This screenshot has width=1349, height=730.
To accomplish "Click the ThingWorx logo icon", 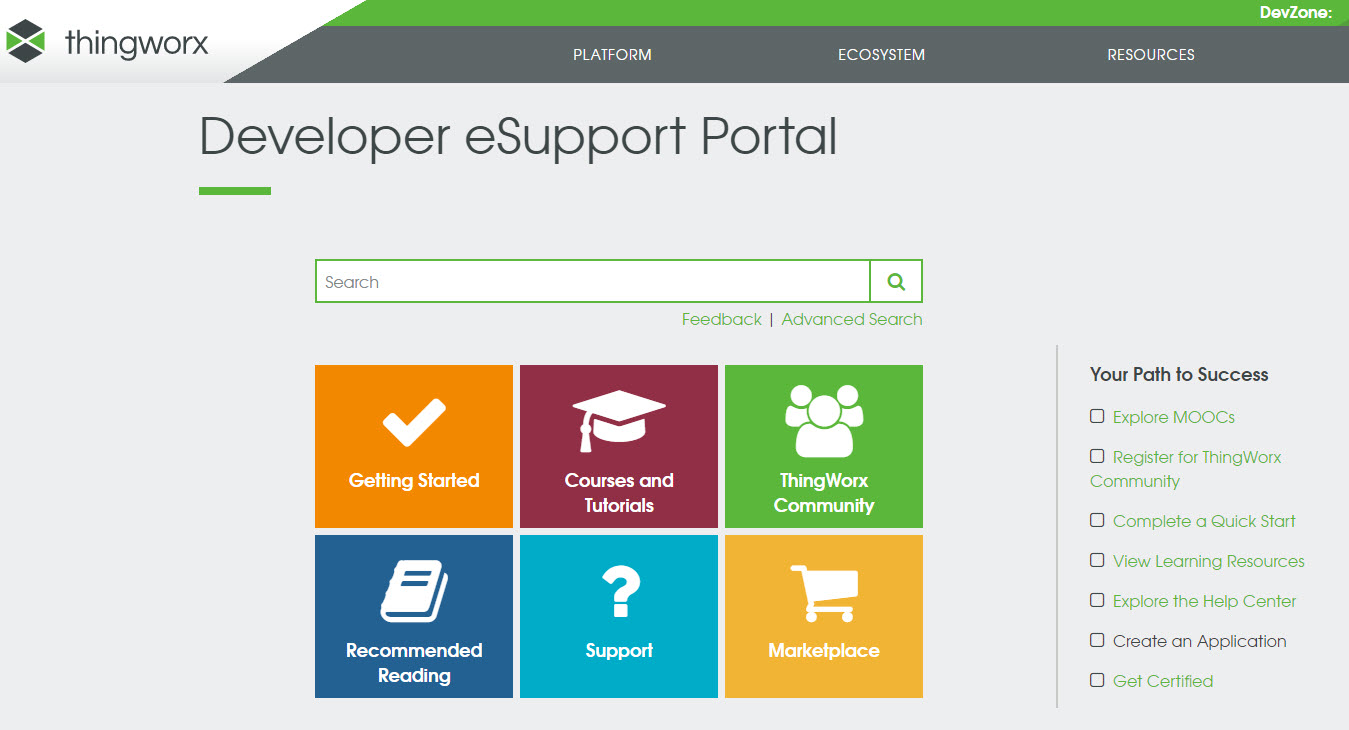I will click(26, 42).
